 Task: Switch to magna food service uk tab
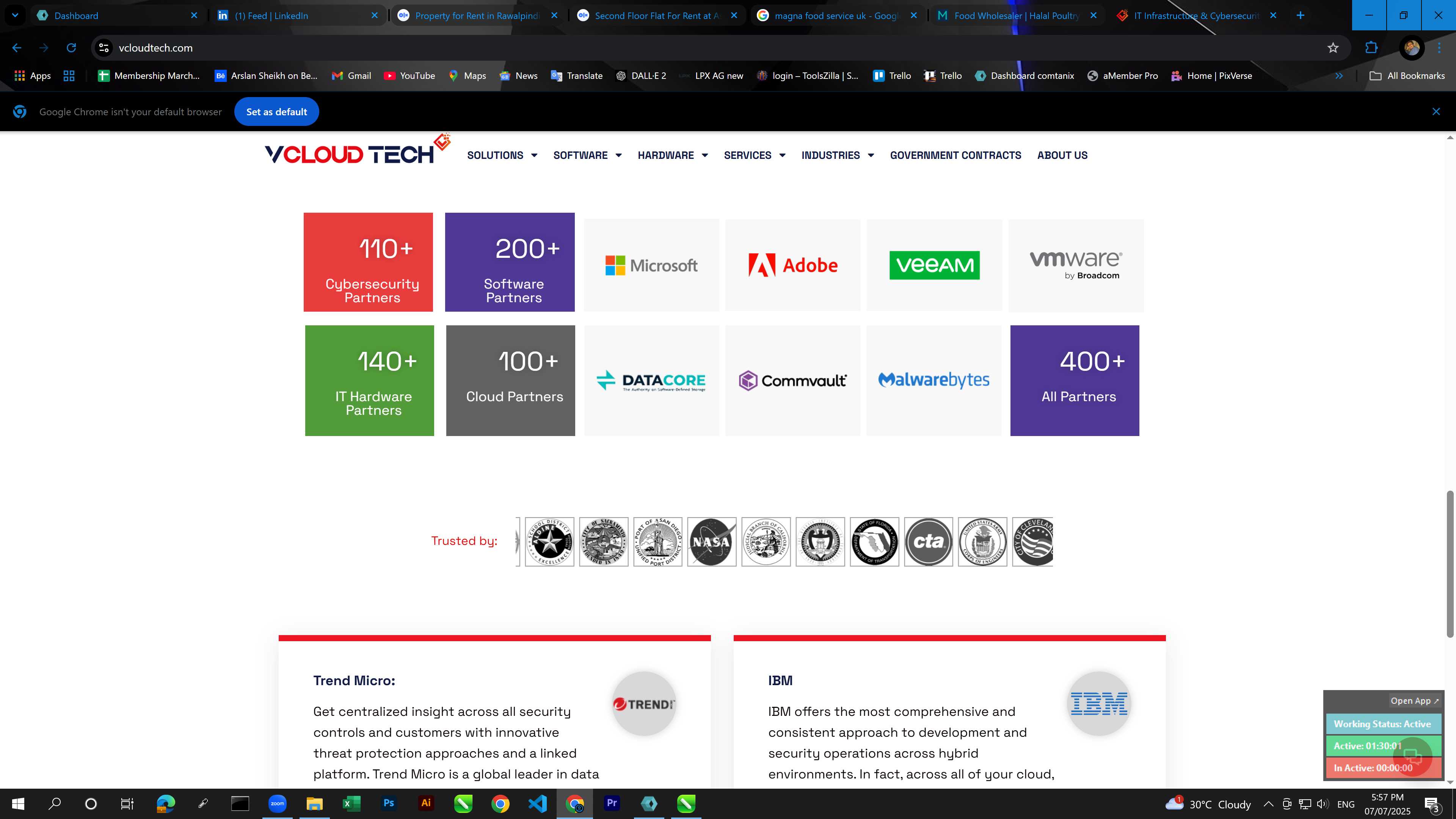point(837,15)
